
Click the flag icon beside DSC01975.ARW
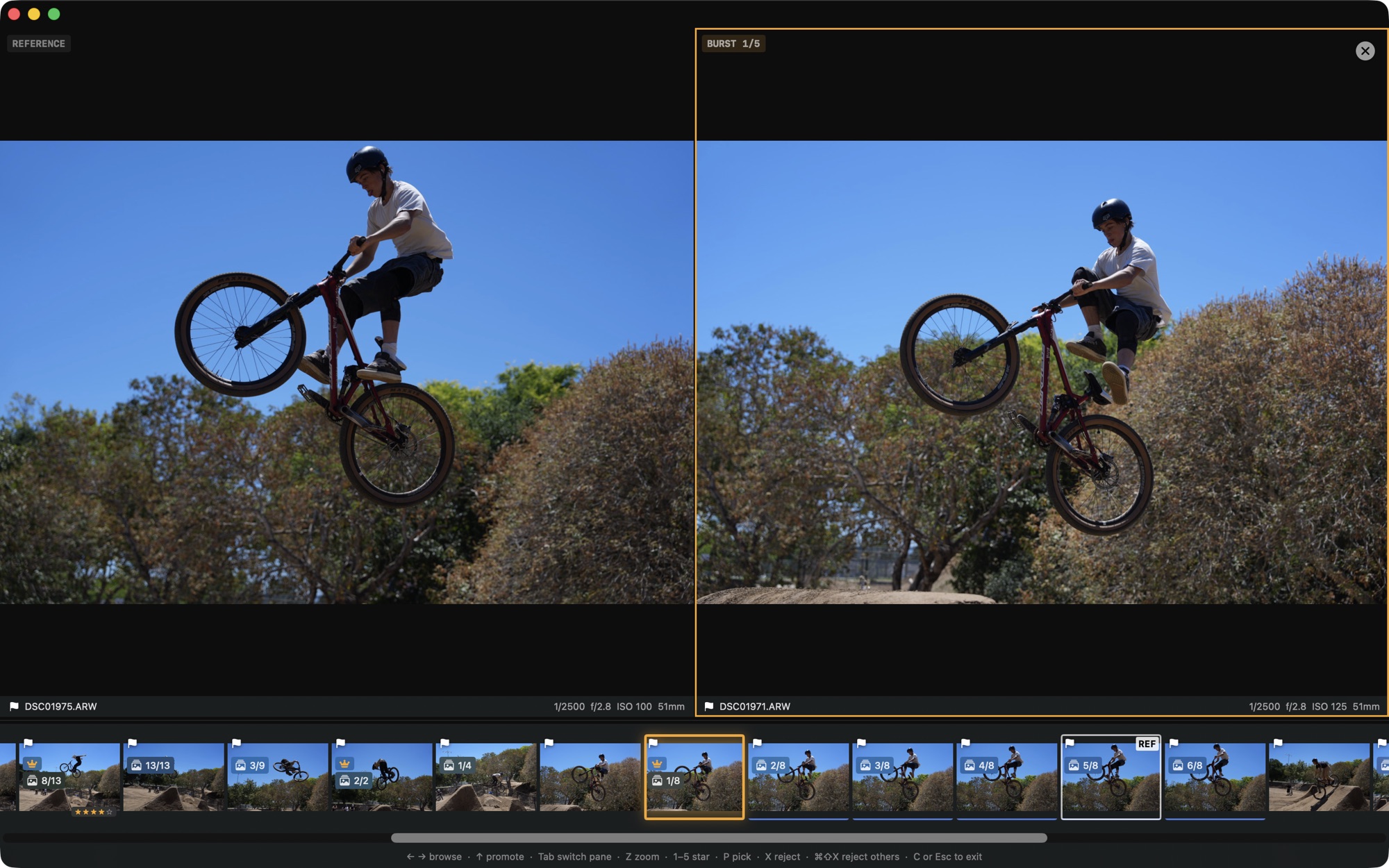click(14, 706)
